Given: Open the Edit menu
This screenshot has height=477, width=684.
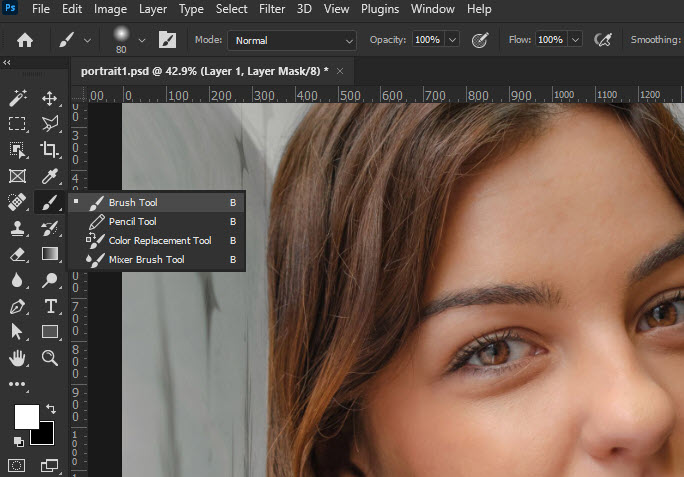Looking at the screenshot, I should pos(72,9).
